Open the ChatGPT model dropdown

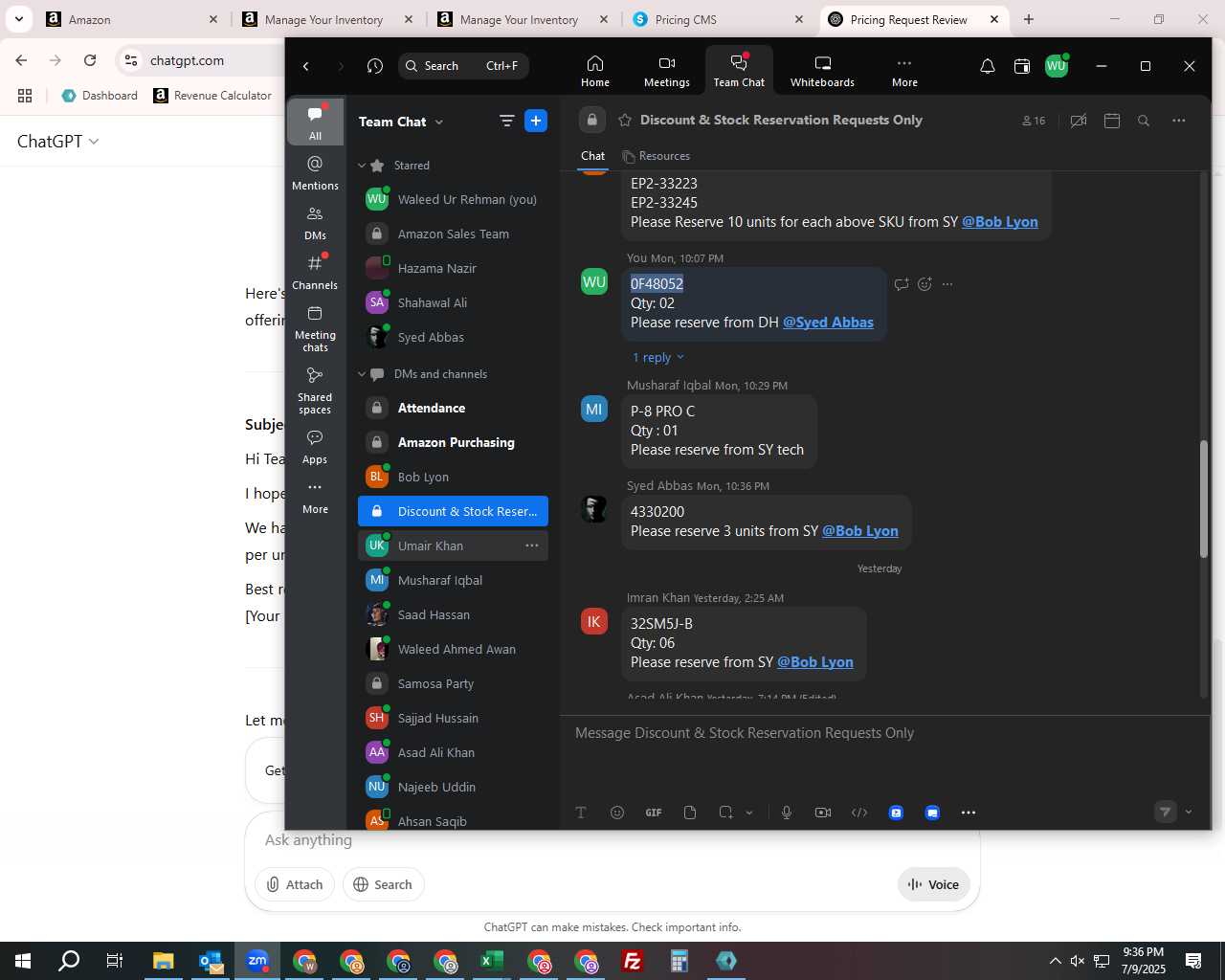(x=58, y=141)
